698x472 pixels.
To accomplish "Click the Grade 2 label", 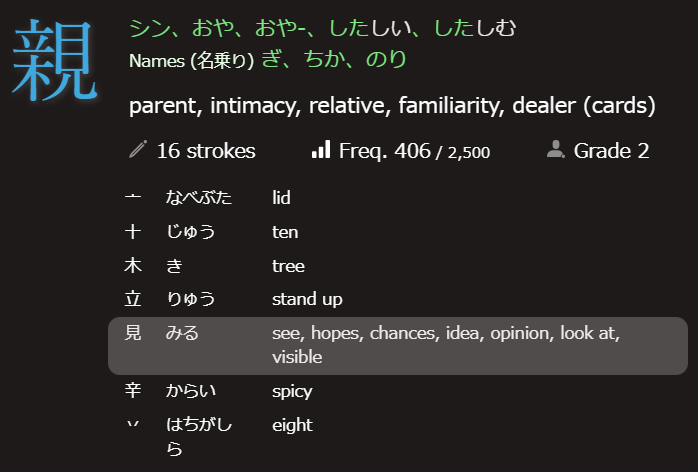I will [612, 151].
